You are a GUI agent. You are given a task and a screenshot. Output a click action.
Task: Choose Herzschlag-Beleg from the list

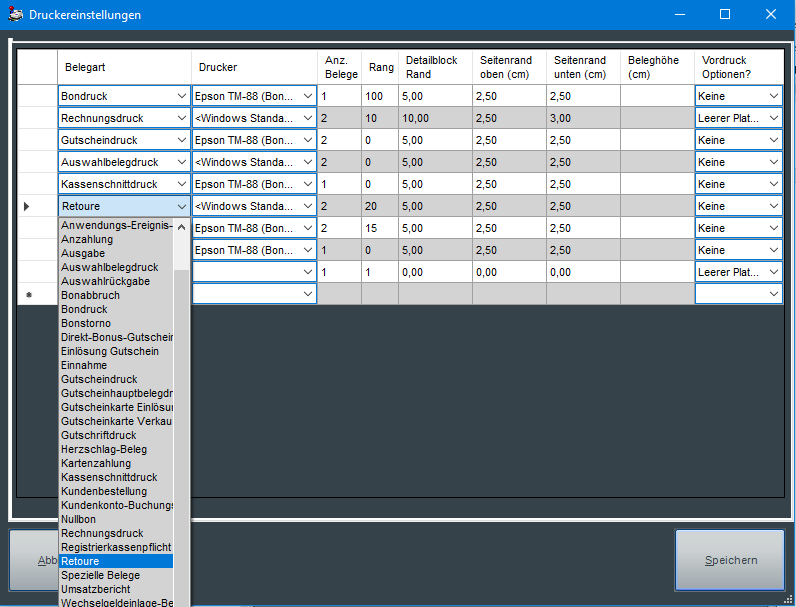(103, 450)
